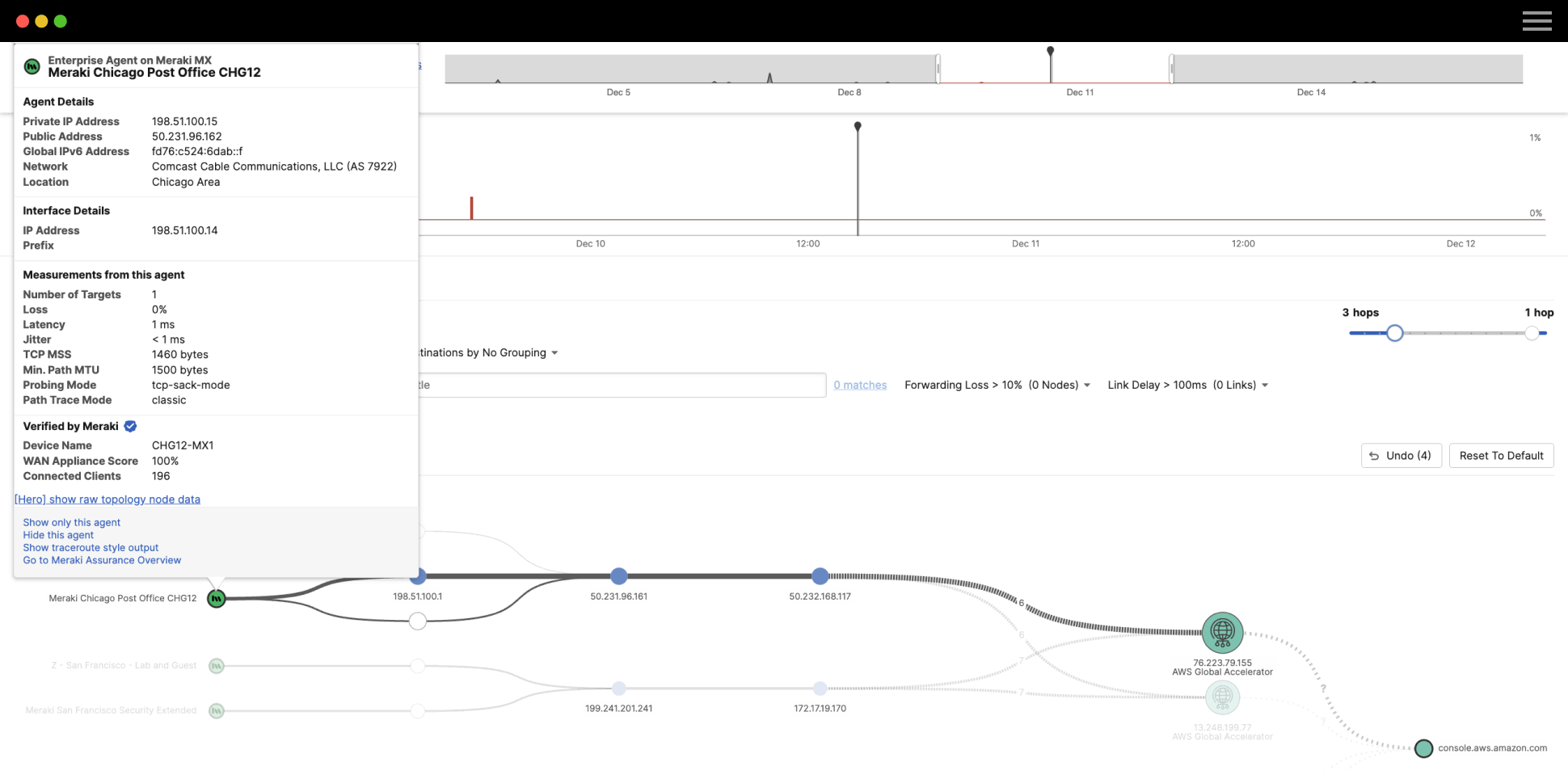Click the Enterprise Agent icon in the popup header
Image resolution: width=1568 pixels, height=771 pixels.
pyautogui.click(x=32, y=66)
